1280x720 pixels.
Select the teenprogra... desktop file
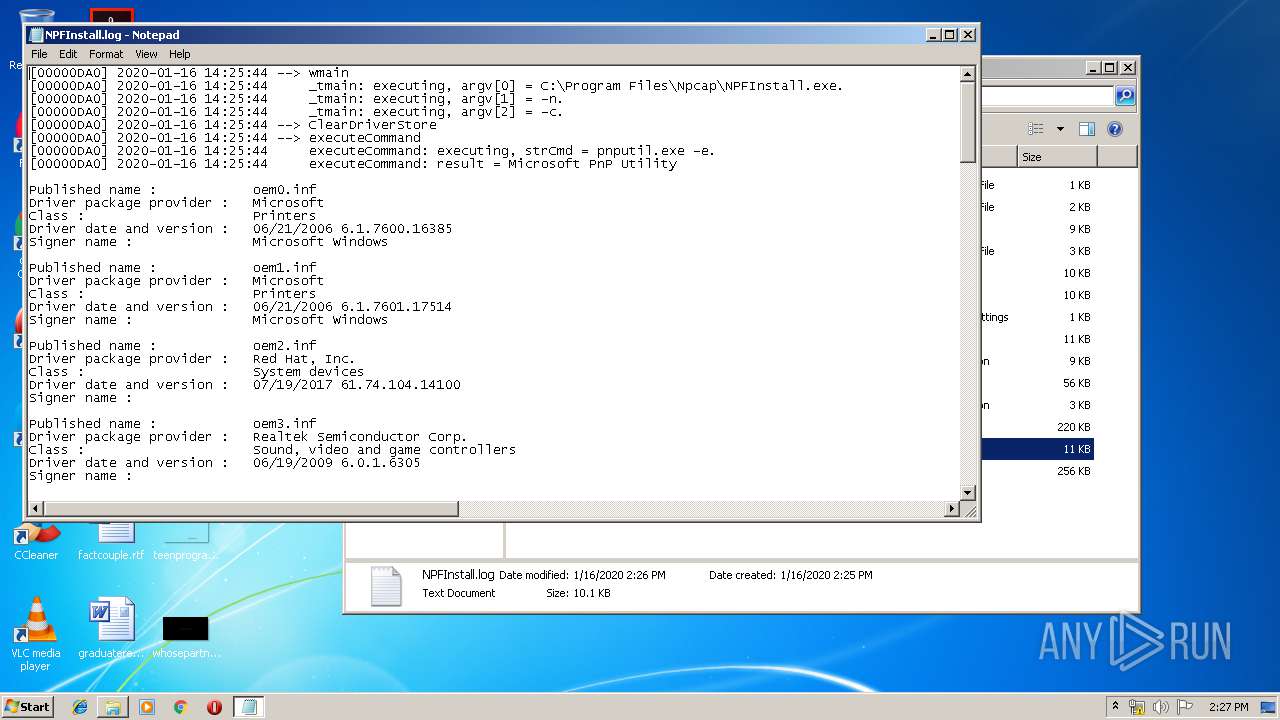tap(186, 540)
